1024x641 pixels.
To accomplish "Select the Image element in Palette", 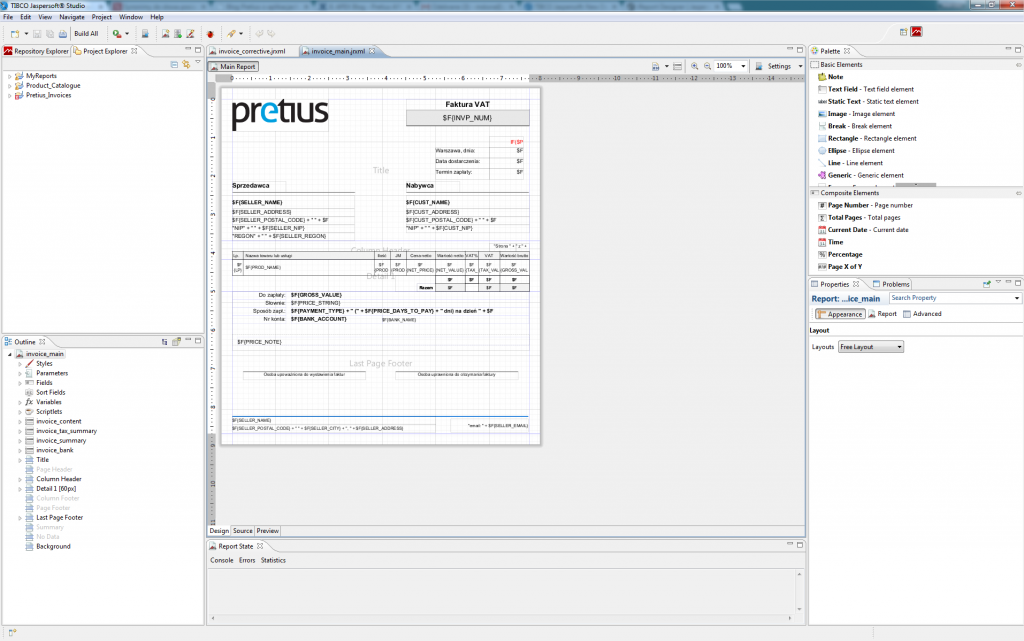I will point(856,114).
